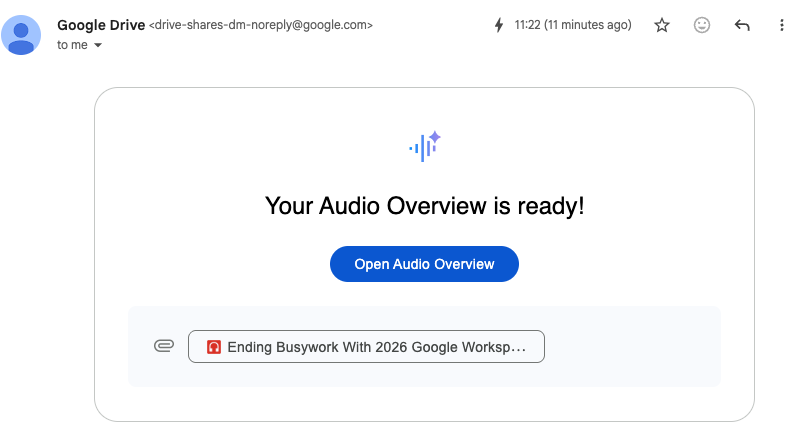Add an emoji reaction to the email
Screen dimensions: 807x448
pos(702,25)
